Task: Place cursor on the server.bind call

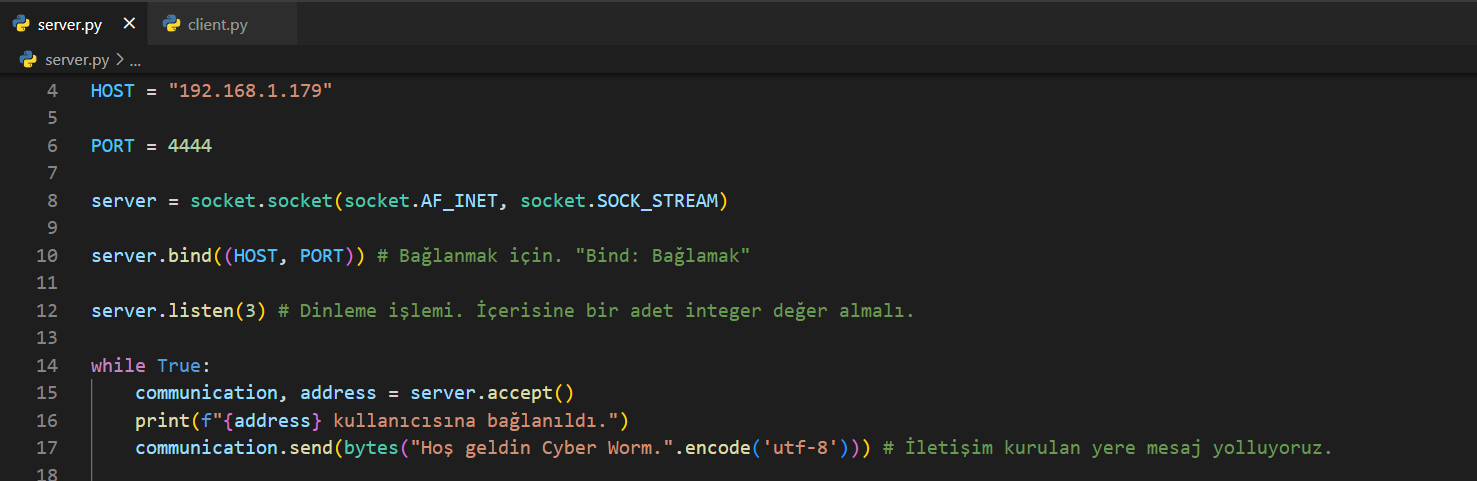Action: pos(189,256)
